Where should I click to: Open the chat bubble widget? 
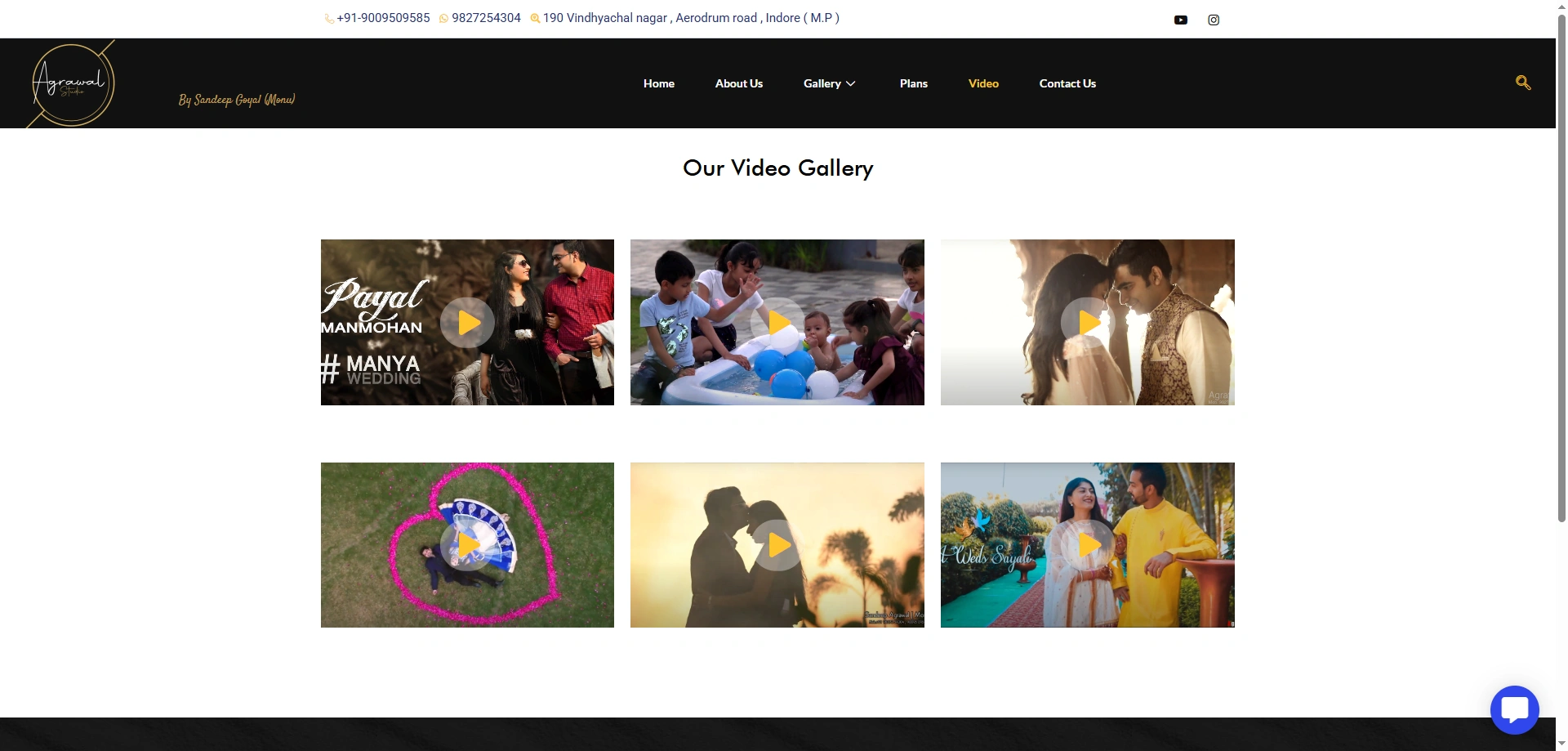[1515, 709]
